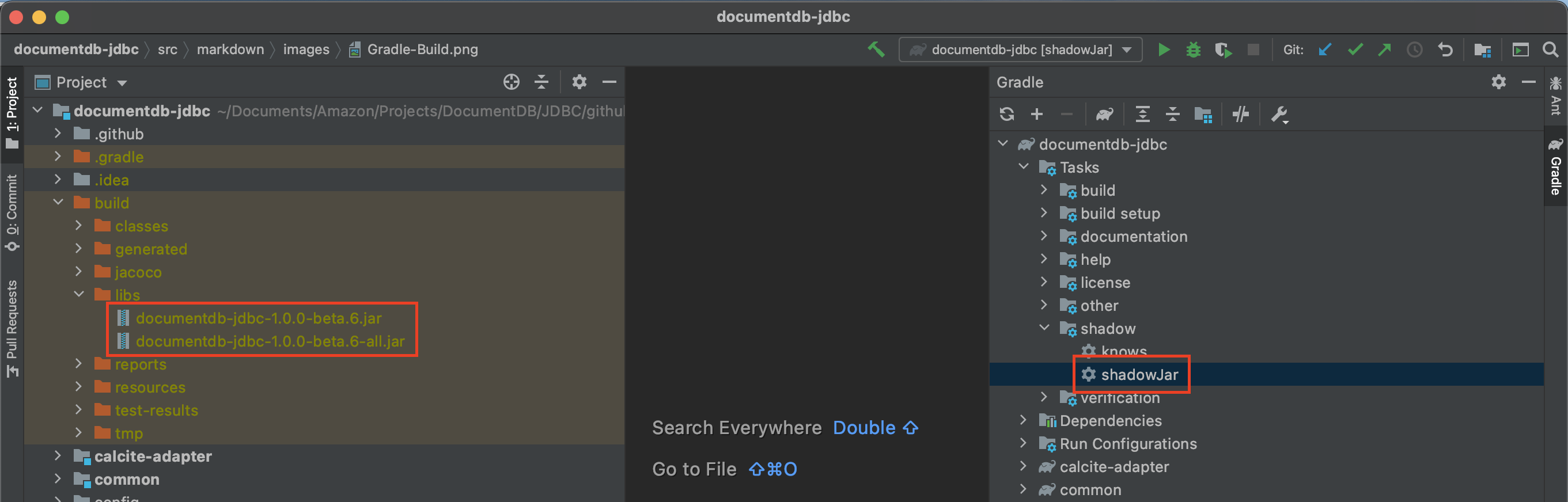This screenshot has height=502, width=1568.
Task: Expand Run Configurations in Gradle tree
Action: click(x=1022, y=443)
